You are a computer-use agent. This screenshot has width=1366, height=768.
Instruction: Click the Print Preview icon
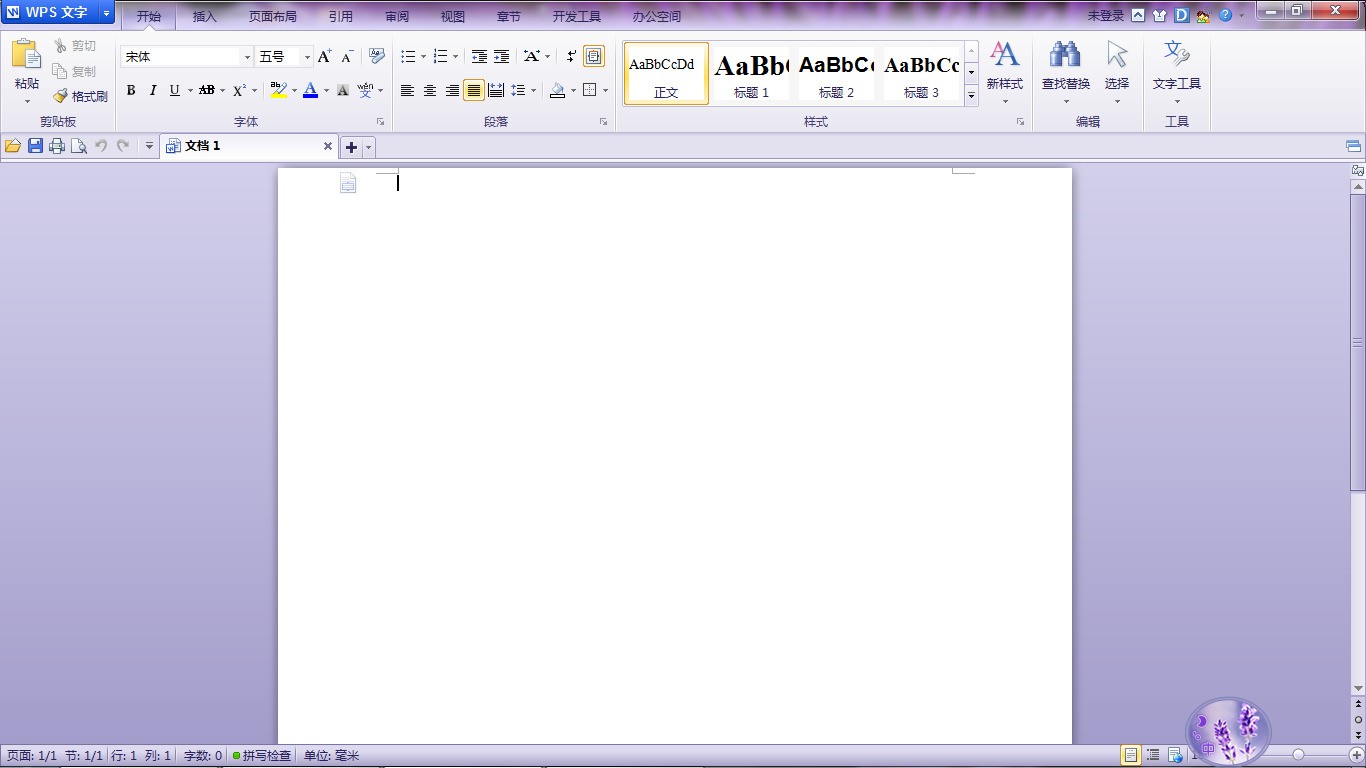(78, 146)
